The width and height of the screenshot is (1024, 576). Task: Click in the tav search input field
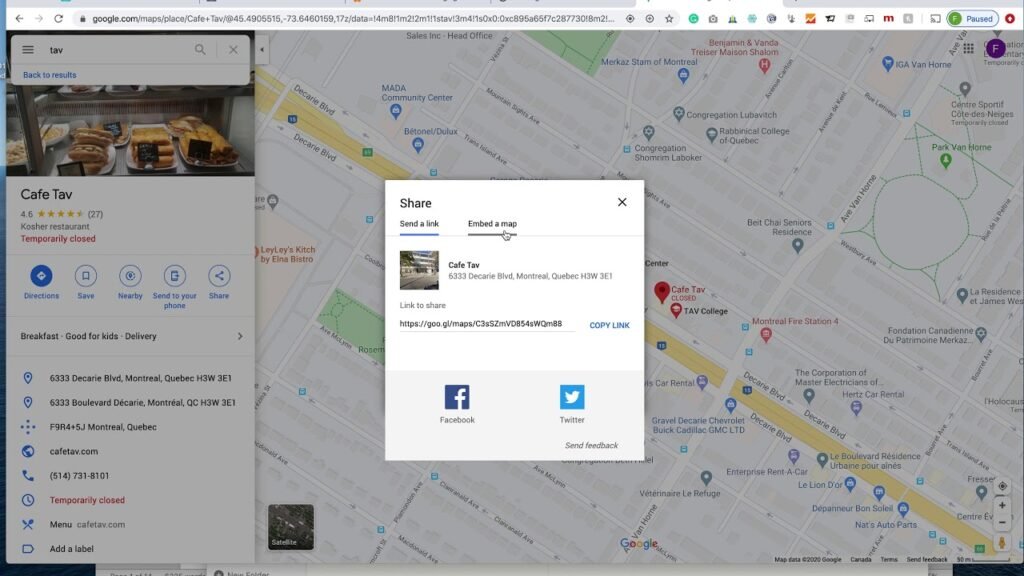[118, 50]
